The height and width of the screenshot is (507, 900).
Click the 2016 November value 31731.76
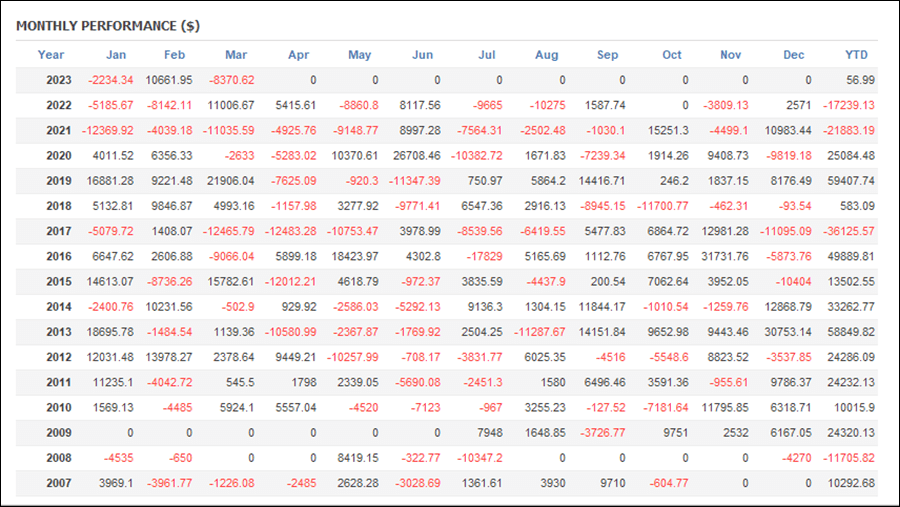725,257
